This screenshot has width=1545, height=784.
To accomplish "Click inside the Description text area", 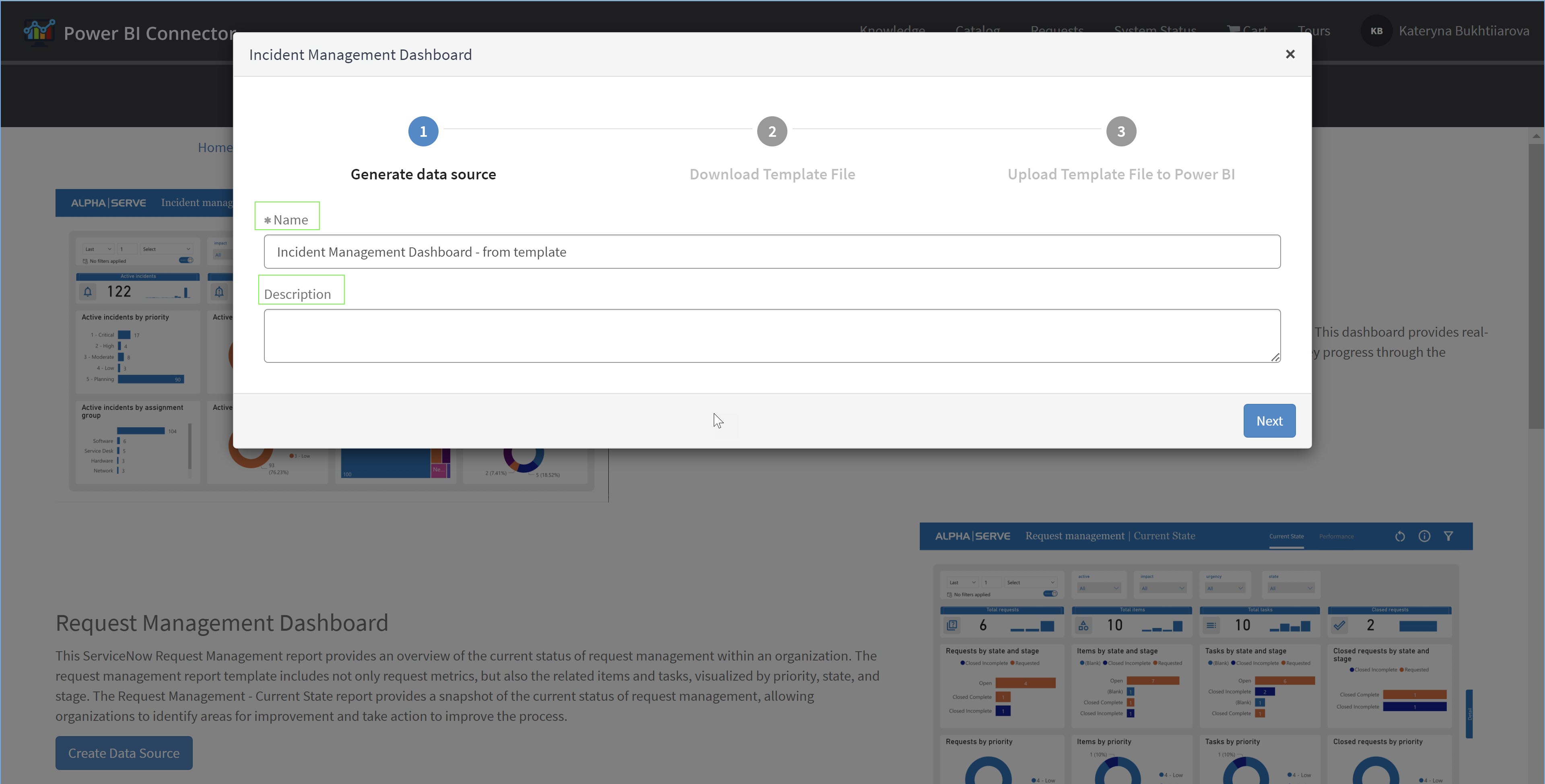I will (771, 335).
